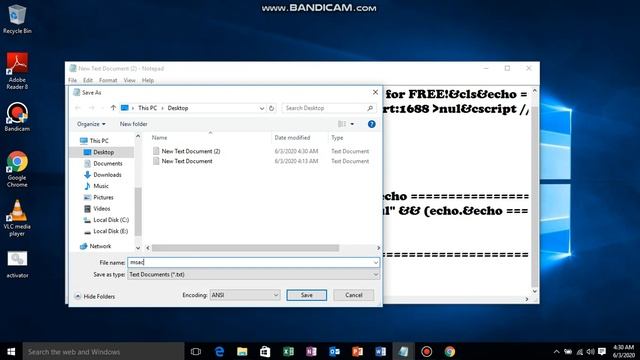Click the Windows taskbar search box
The height and width of the screenshot is (360, 640).
click(x=103, y=351)
